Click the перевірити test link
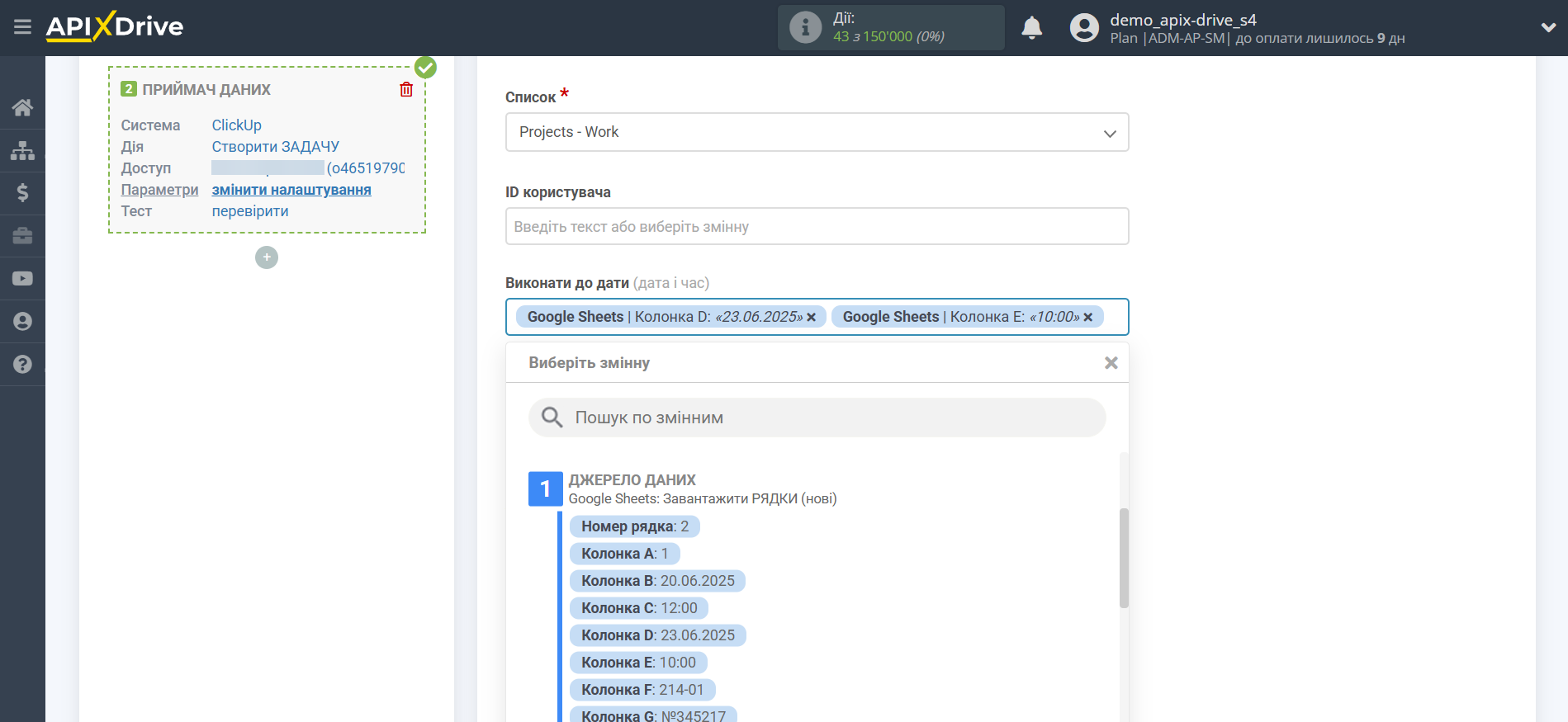This screenshot has height=722, width=1568. 250,211
